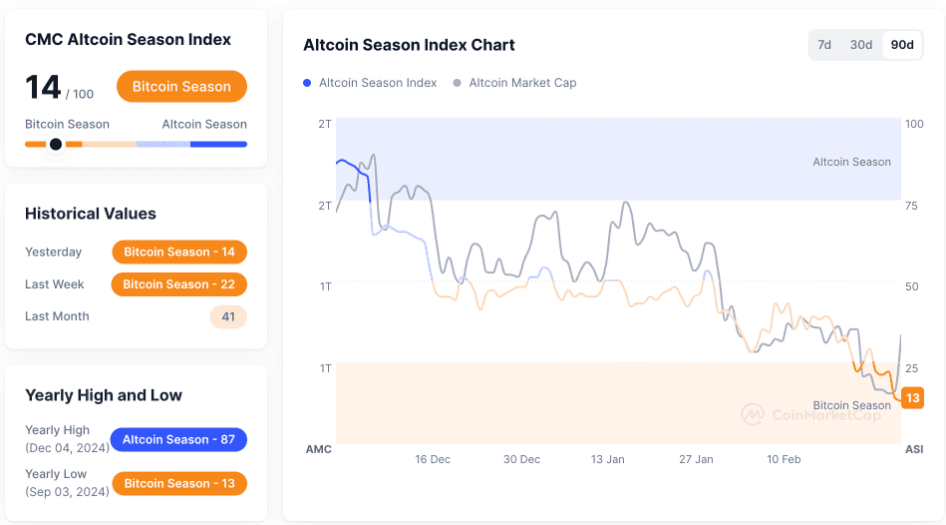
Task: Click the Yearly High Altcoin Season - 87 badge
Action: 179,440
